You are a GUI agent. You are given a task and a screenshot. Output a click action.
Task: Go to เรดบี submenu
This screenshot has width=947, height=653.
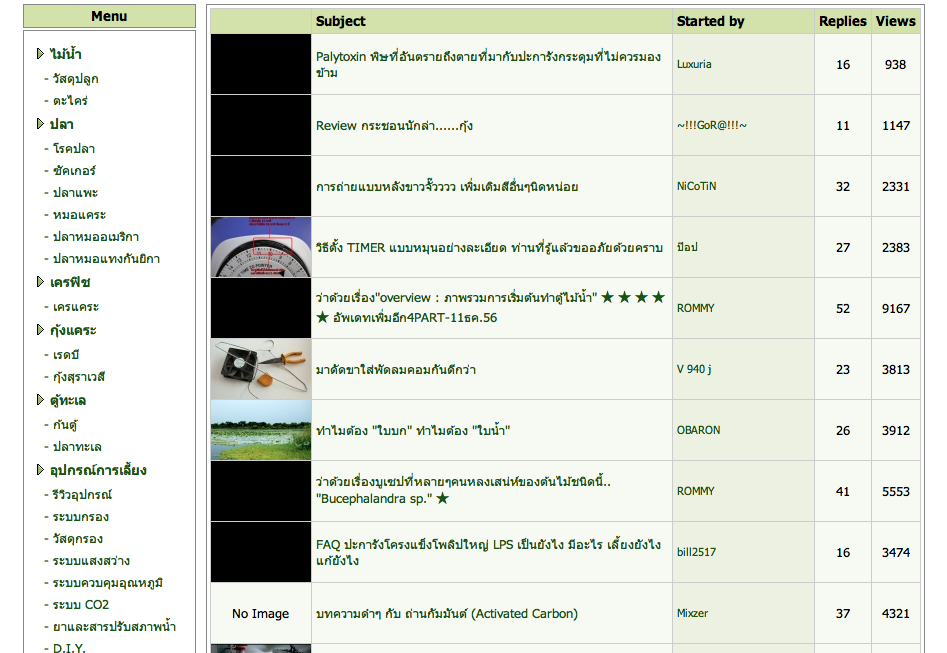66,355
